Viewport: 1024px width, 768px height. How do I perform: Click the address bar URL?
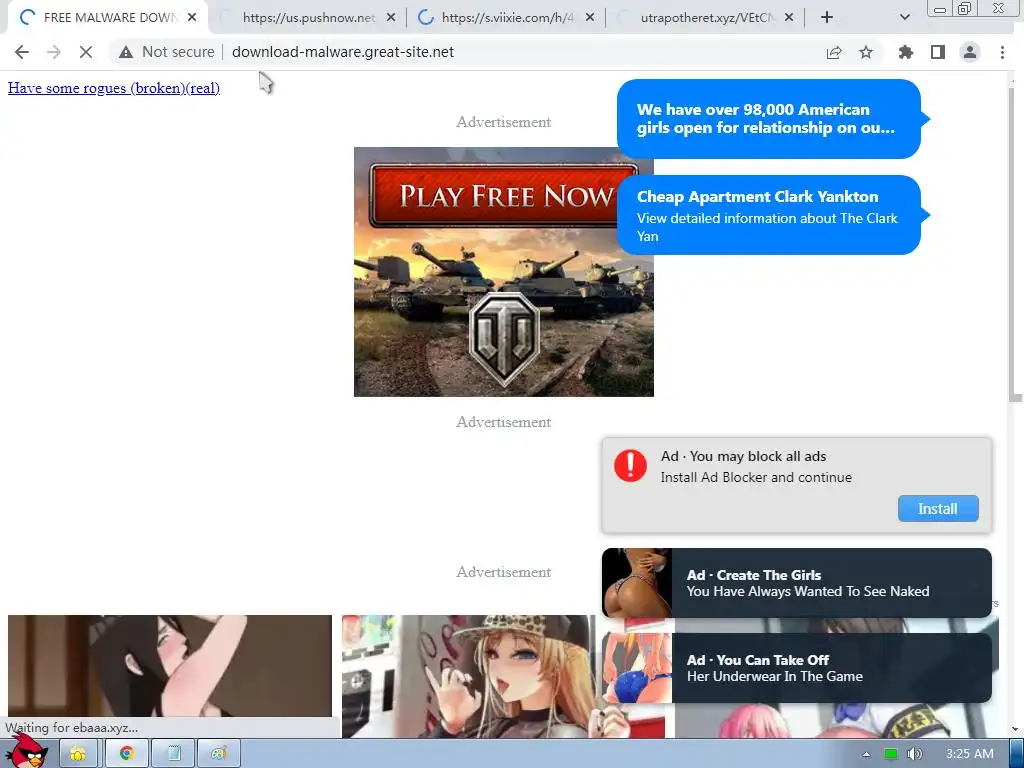coord(343,52)
